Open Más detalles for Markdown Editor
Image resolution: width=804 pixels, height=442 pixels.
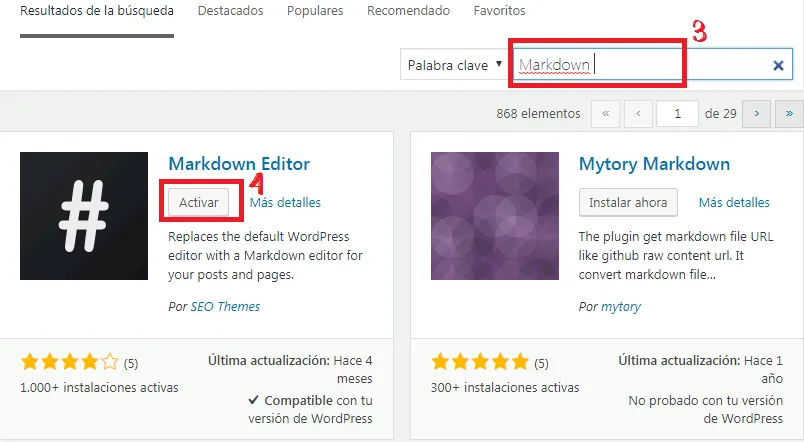click(x=285, y=203)
